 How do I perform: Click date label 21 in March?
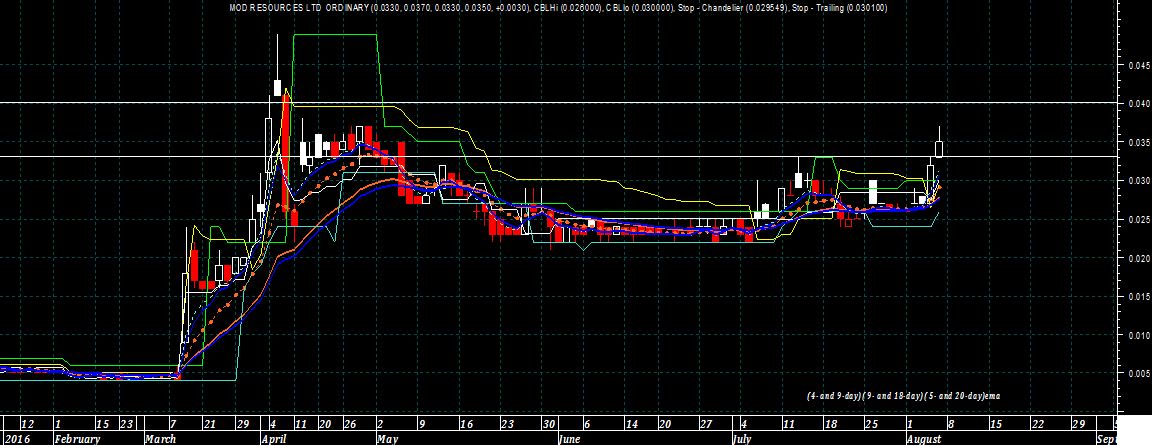(210, 424)
